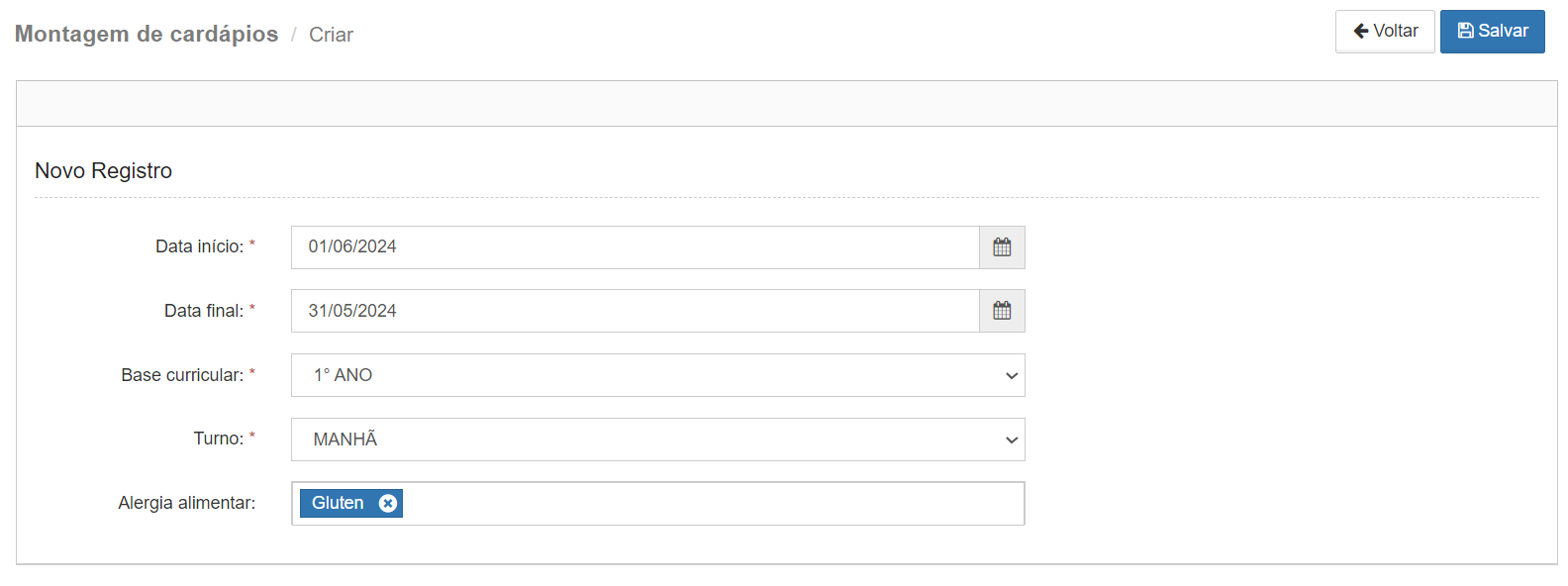Click the Voltar back arrow icon
The width and height of the screenshot is (1568, 586).
pyautogui.click(x=1361, y=31)
